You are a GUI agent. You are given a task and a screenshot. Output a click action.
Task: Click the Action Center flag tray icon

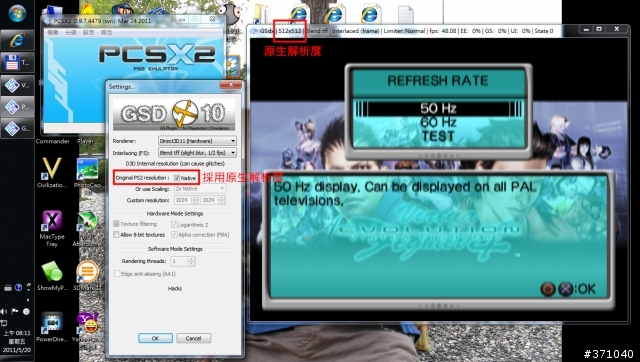tap(15, 312)
